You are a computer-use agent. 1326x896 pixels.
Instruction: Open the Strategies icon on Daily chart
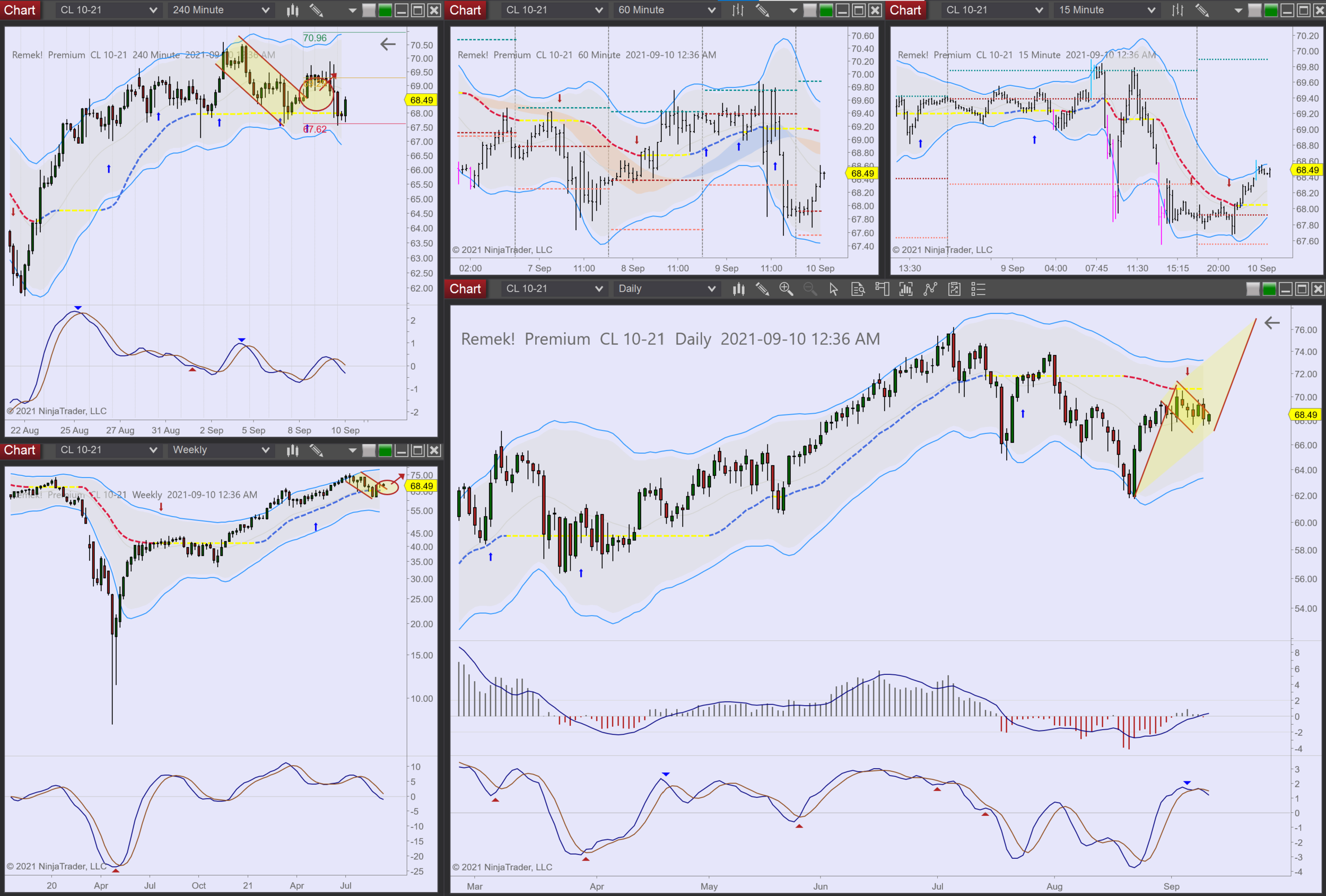(x=954, y=289)
